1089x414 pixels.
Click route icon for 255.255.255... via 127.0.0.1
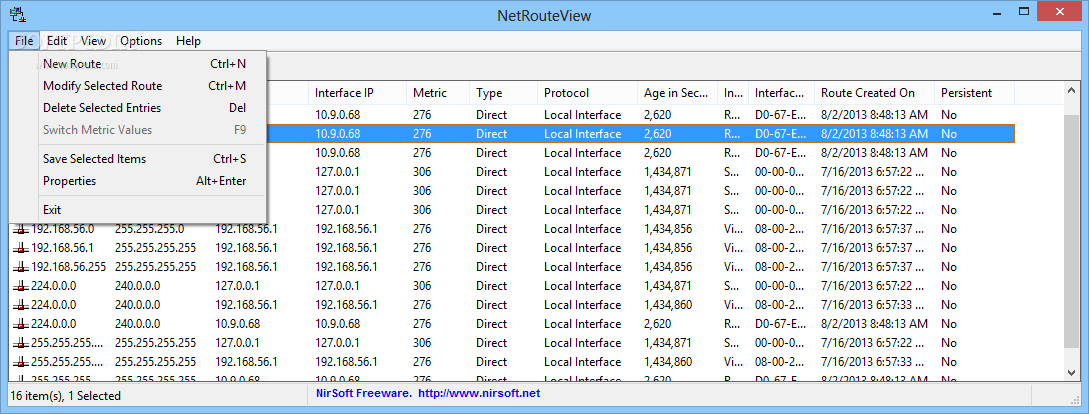click(x=21, y=343)
